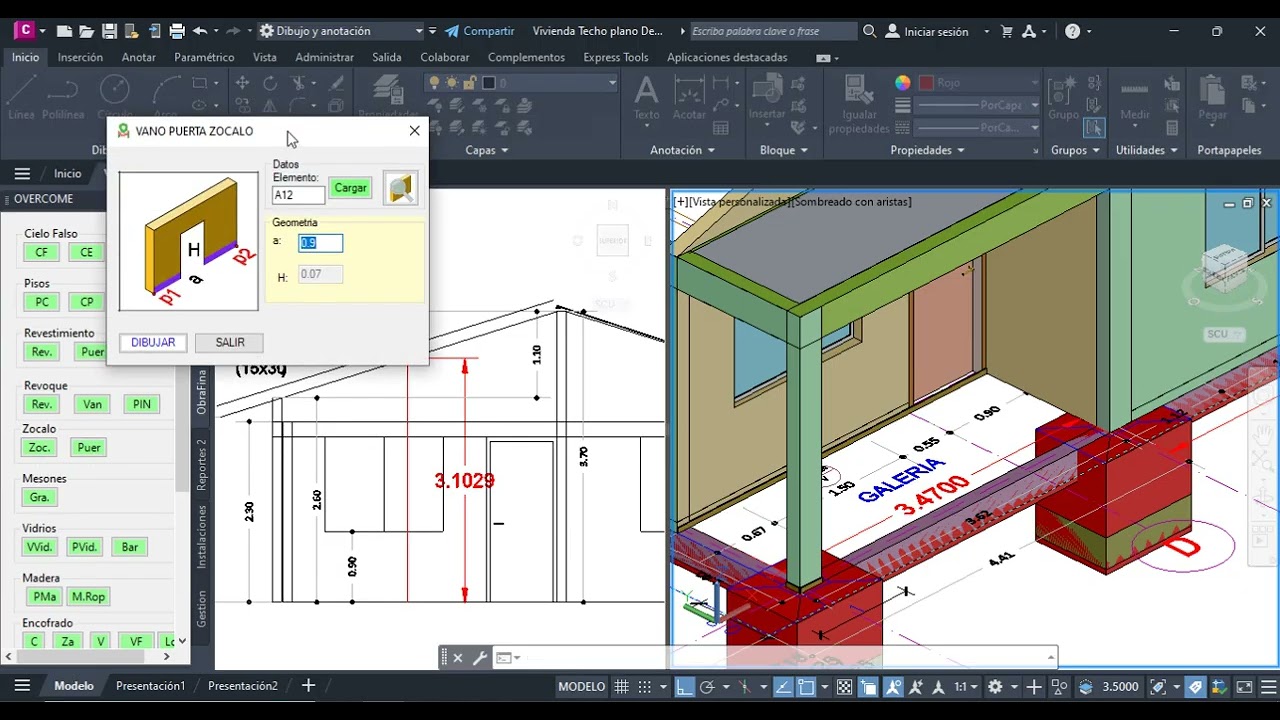Toggle polar tracking in status bar
This screenshot has width=1280, height=720.
(x=707, y=687)
